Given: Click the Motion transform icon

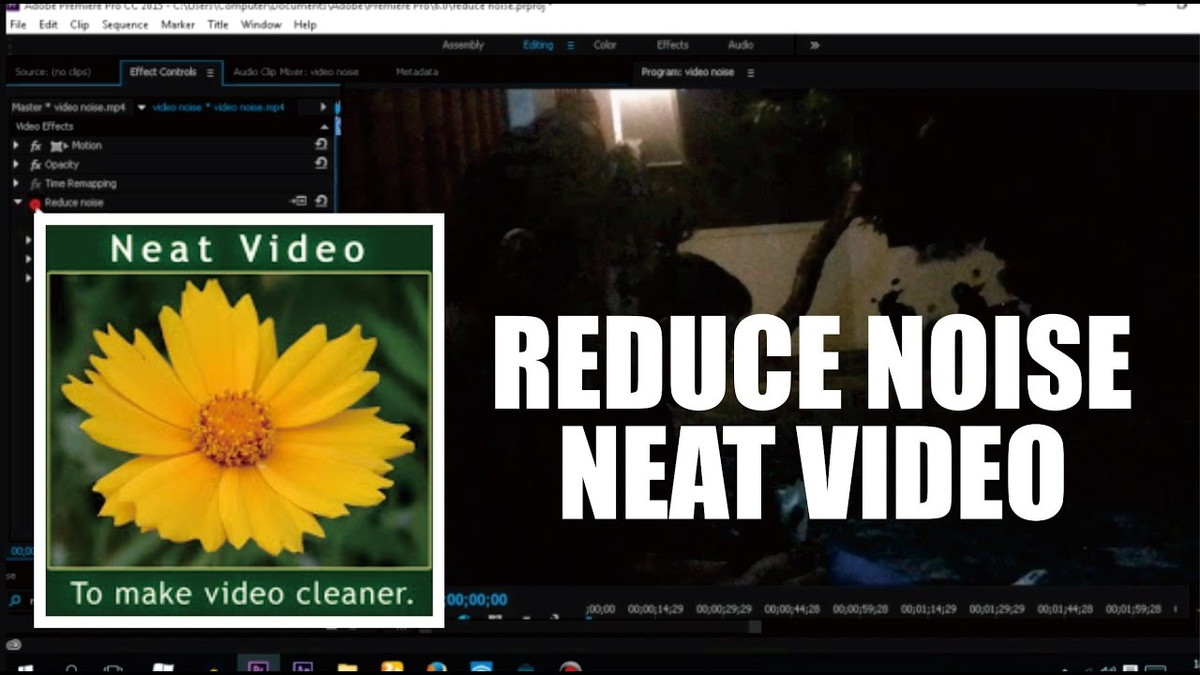Looking at the screenshot, I should click(58, 146).
